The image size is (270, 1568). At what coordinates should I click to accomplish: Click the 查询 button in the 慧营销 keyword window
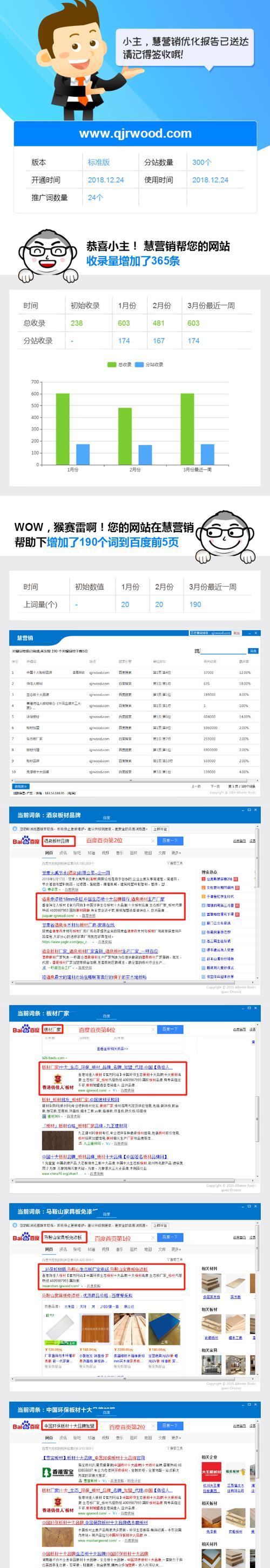[253, 651]
